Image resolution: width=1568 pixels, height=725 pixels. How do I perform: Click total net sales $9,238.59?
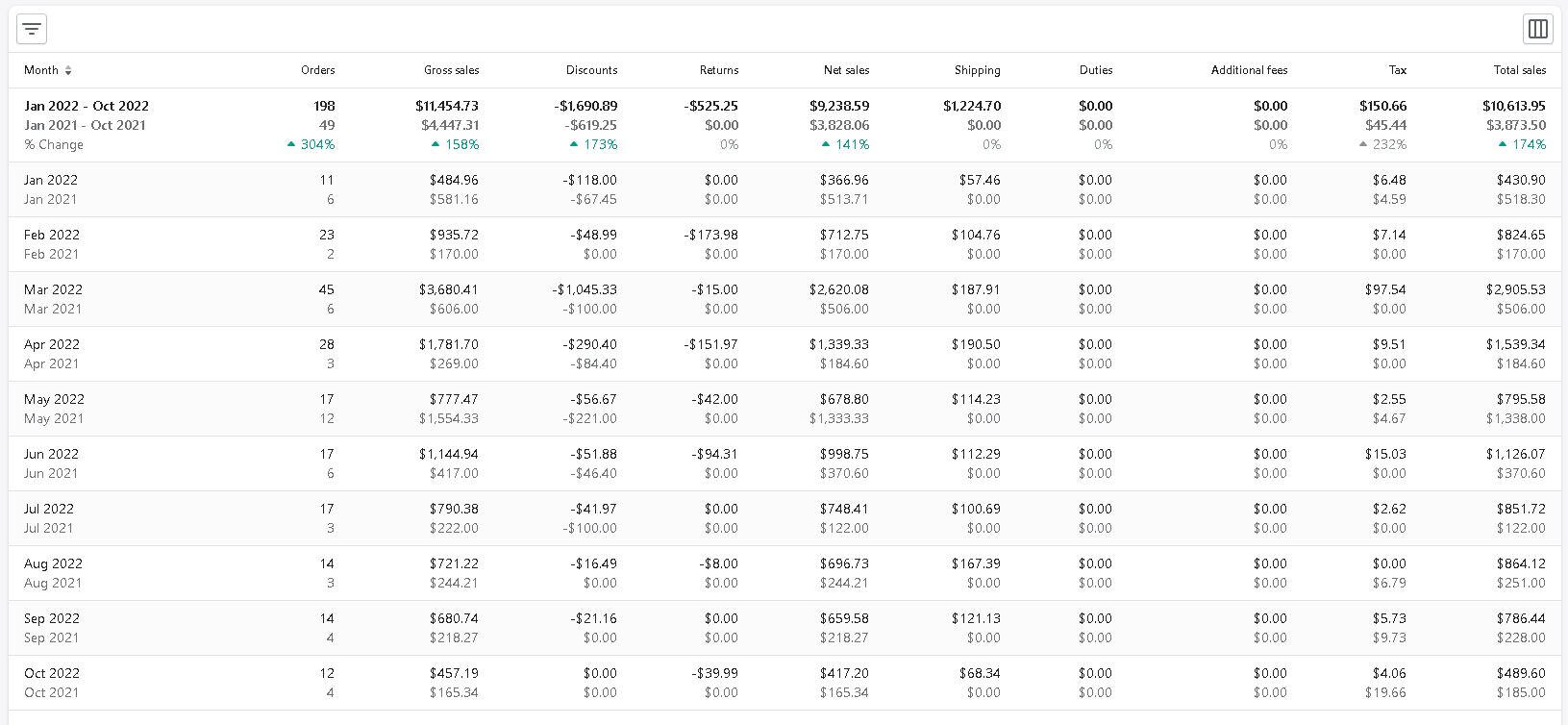(x=839, y=106)
